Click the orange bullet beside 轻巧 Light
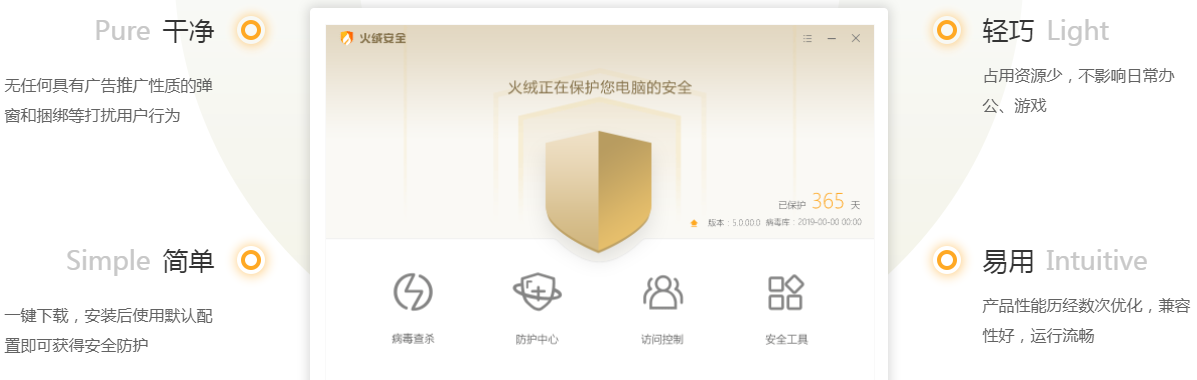Screen dimensions: 1197x380 coord(947,31)
